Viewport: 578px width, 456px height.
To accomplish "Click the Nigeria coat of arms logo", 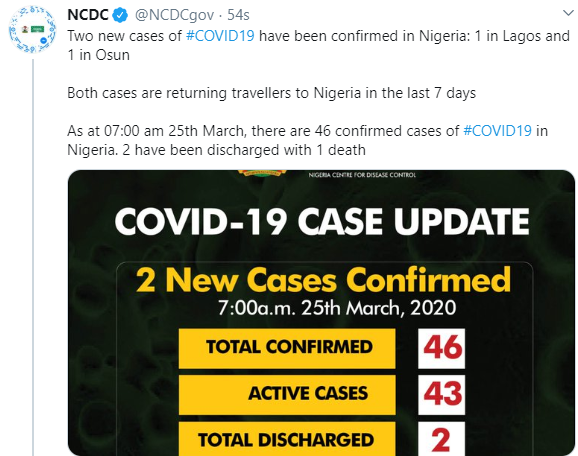I will pos(262,173).
